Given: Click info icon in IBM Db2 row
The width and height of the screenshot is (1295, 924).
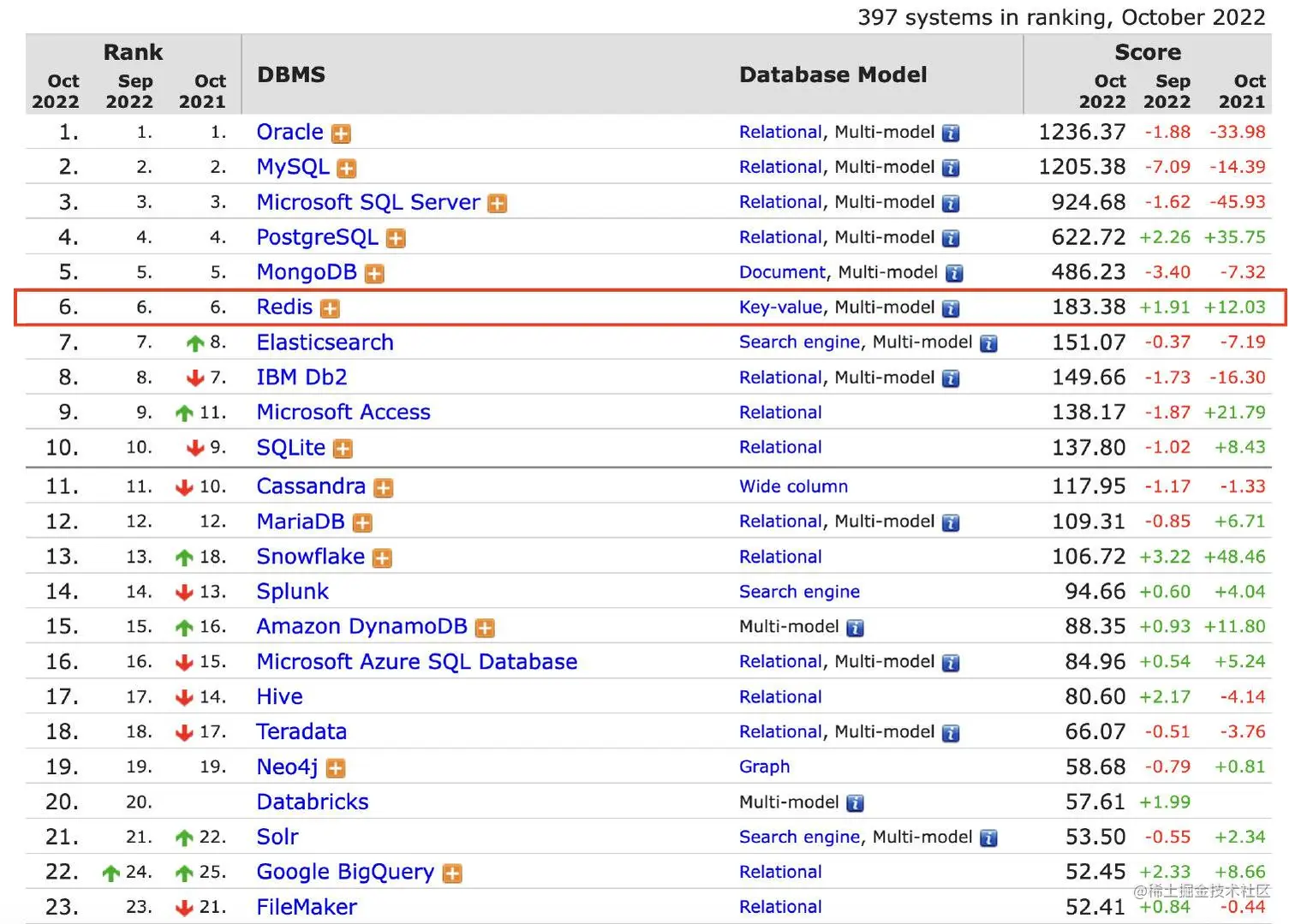Looking at the screenshot, I should (951, 379).
